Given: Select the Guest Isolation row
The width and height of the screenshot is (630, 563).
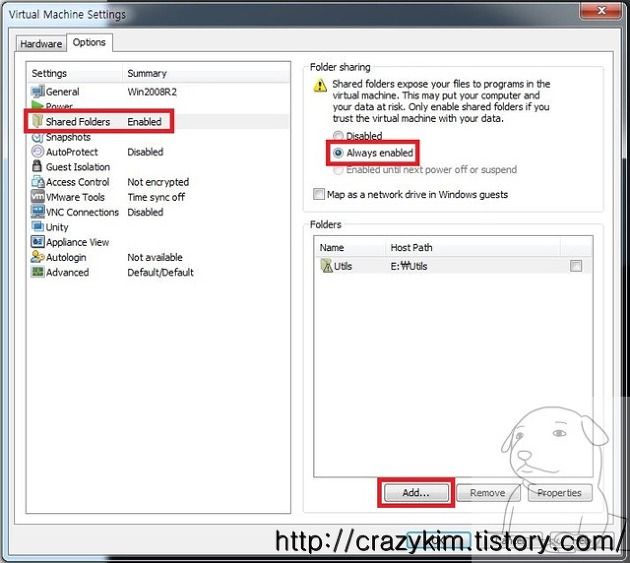Looking at the screenshot, I should 159,167.
